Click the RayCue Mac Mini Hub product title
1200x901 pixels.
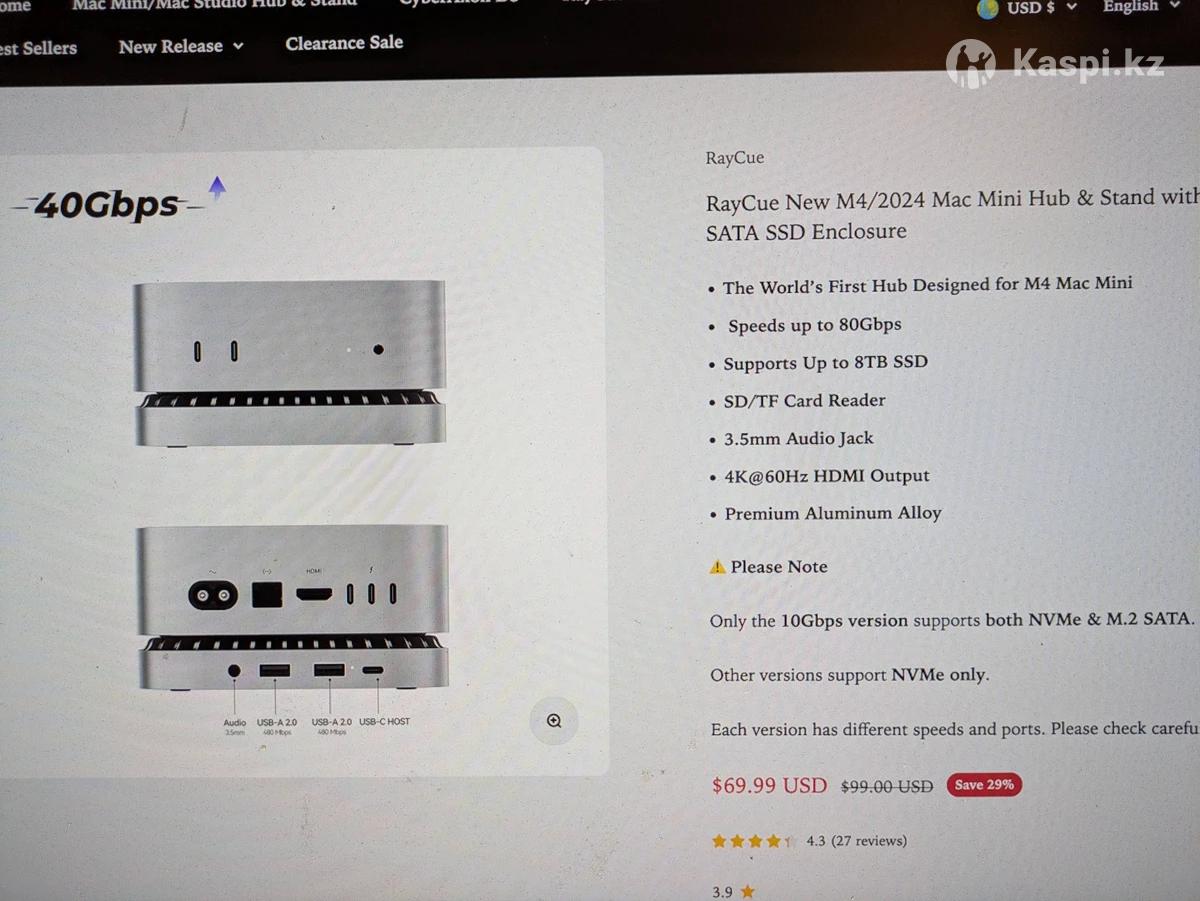point(952,215)
